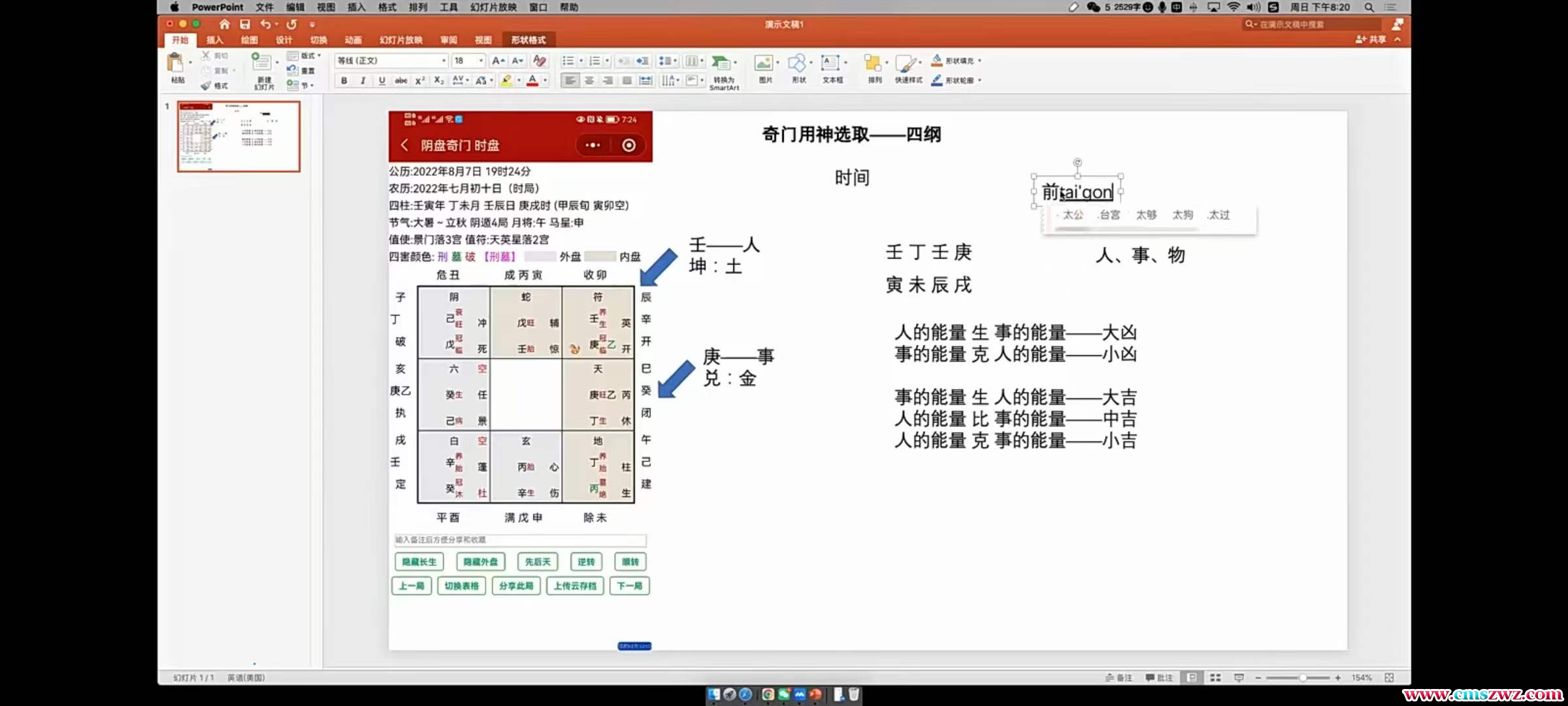Viewport: 1568px width, 706px height.
Task: Decrease font size with the A▼ icon
Action: (517, 60)
